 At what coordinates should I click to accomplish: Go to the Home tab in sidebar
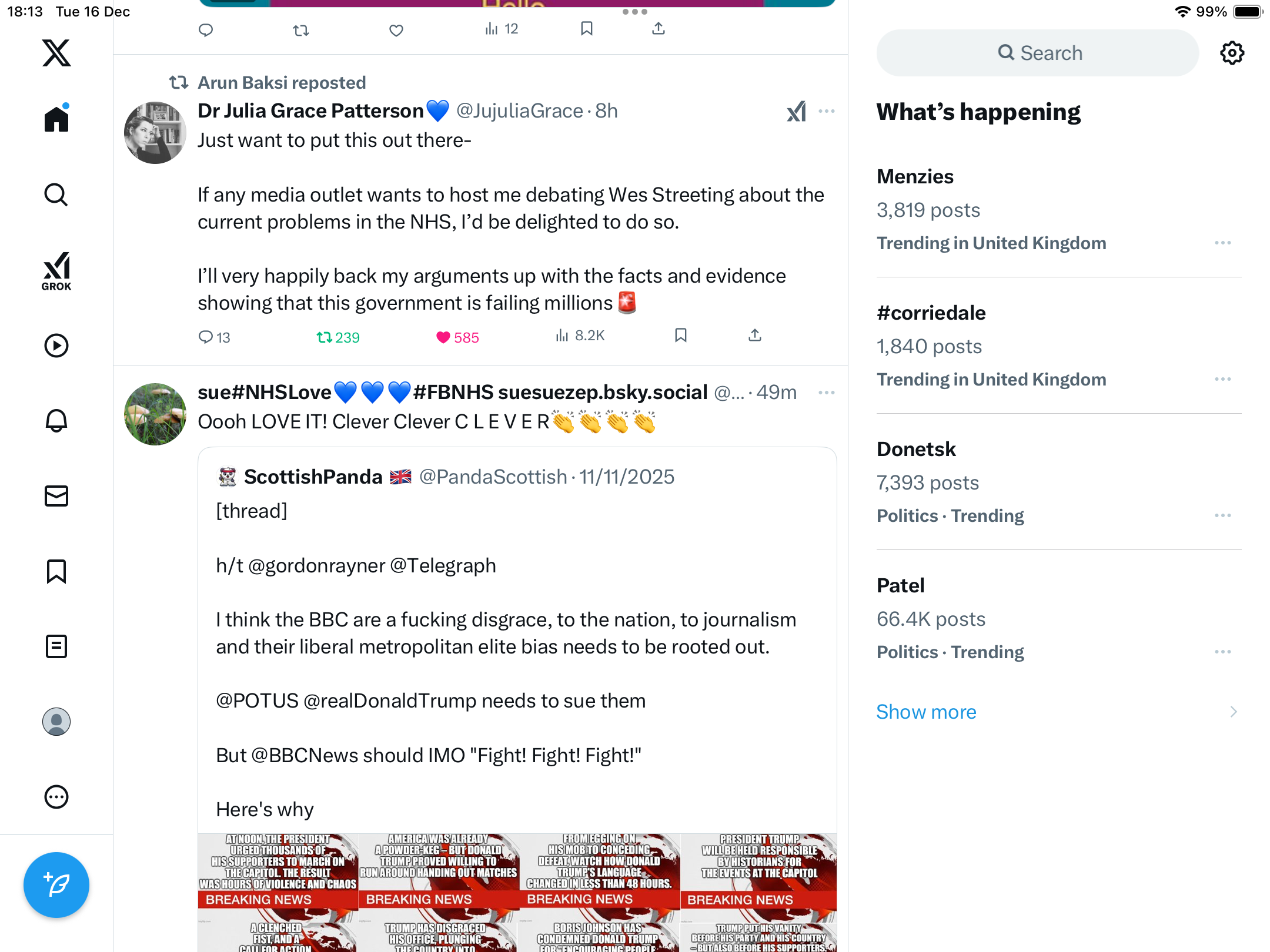(56, 118)
